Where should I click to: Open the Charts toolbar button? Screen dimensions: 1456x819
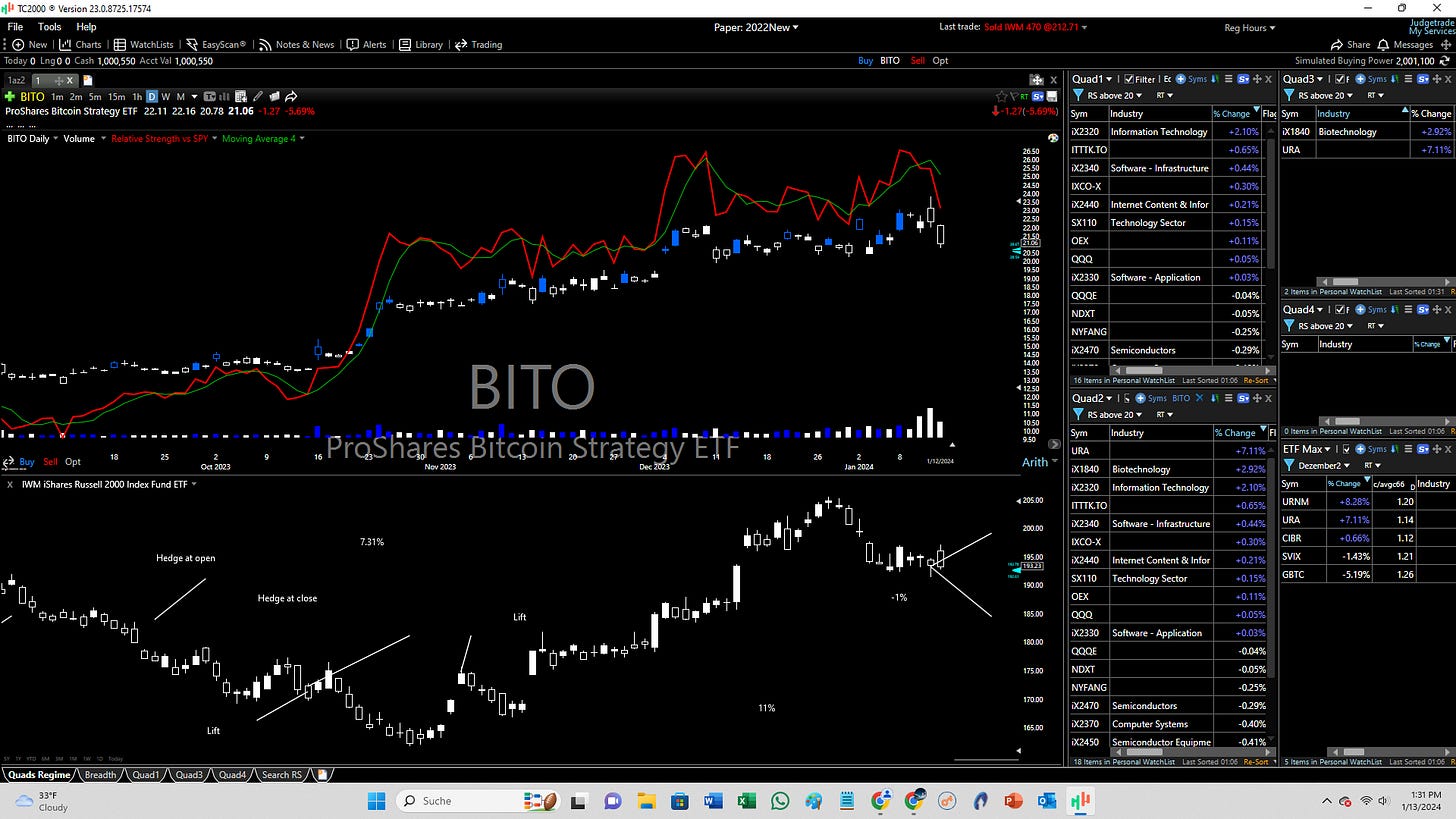tap(81, 44)
